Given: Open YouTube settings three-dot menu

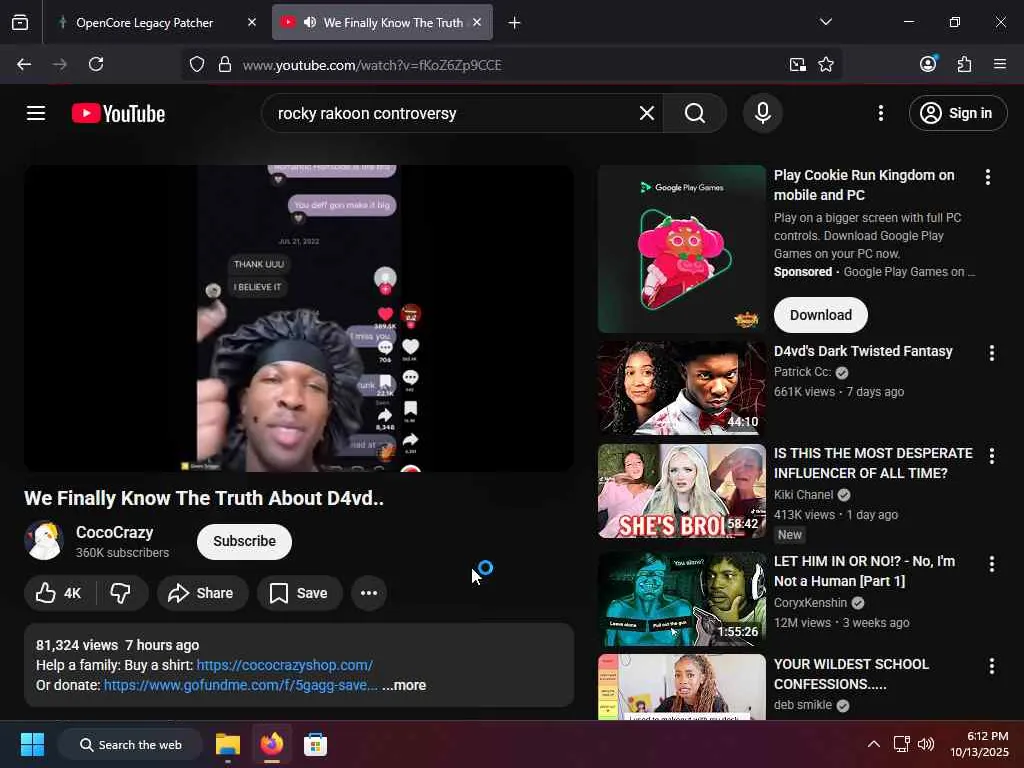Looking at the screenshot, I should [881, 114].
